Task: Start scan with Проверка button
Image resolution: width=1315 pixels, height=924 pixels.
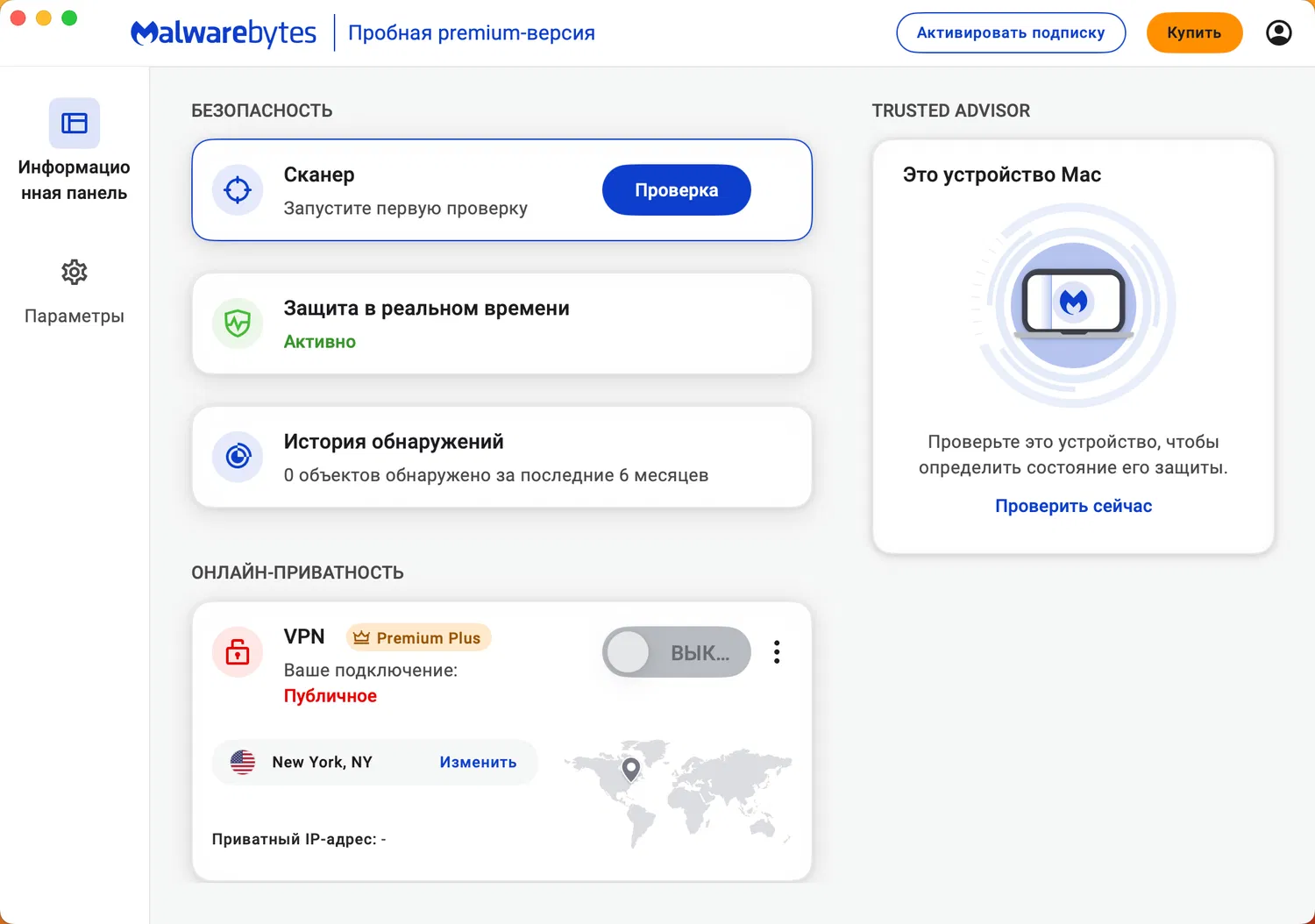Action: click(x=677, y=190)
